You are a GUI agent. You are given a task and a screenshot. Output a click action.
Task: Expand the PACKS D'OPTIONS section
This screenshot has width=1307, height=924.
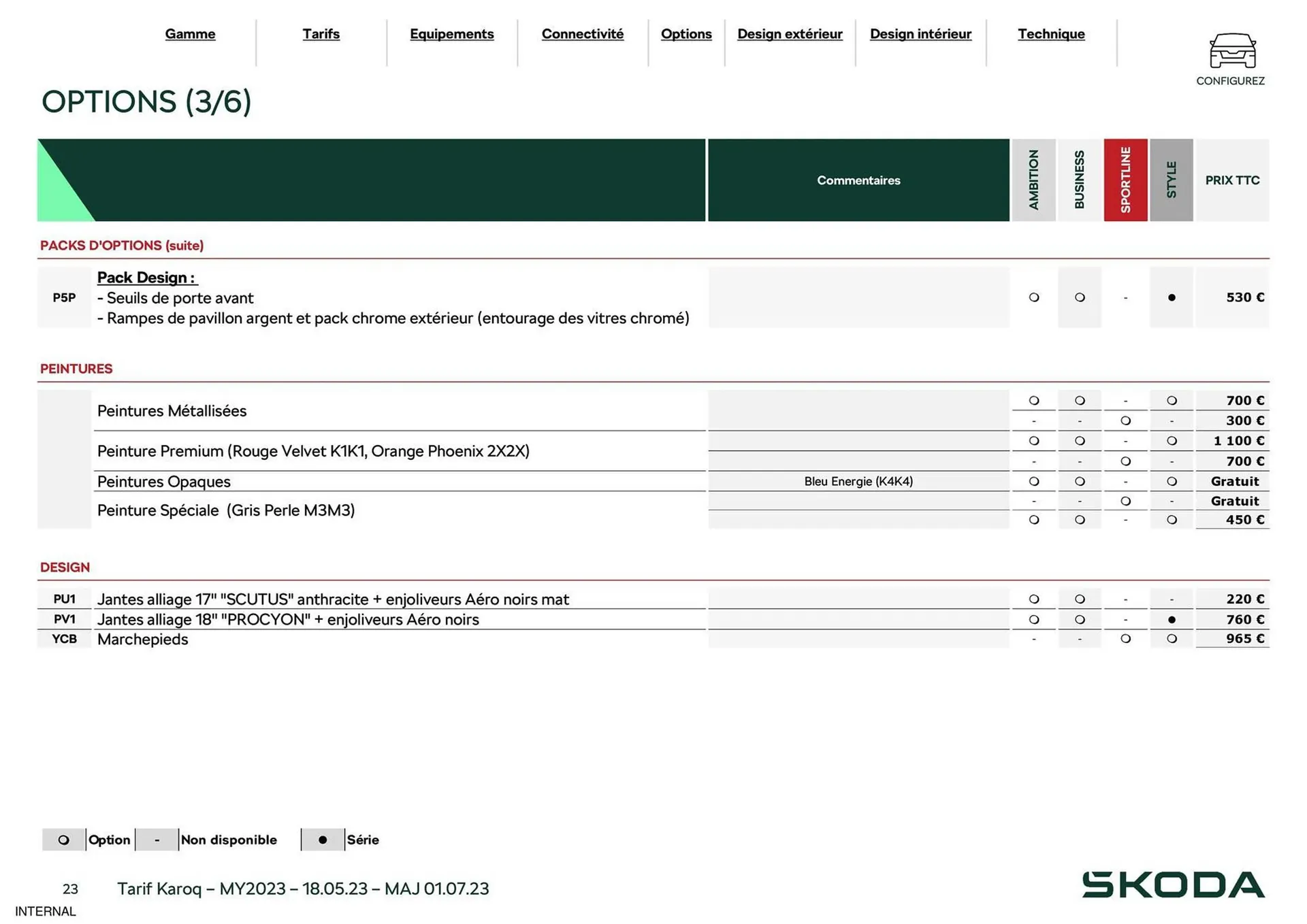(x=121, y=245)
